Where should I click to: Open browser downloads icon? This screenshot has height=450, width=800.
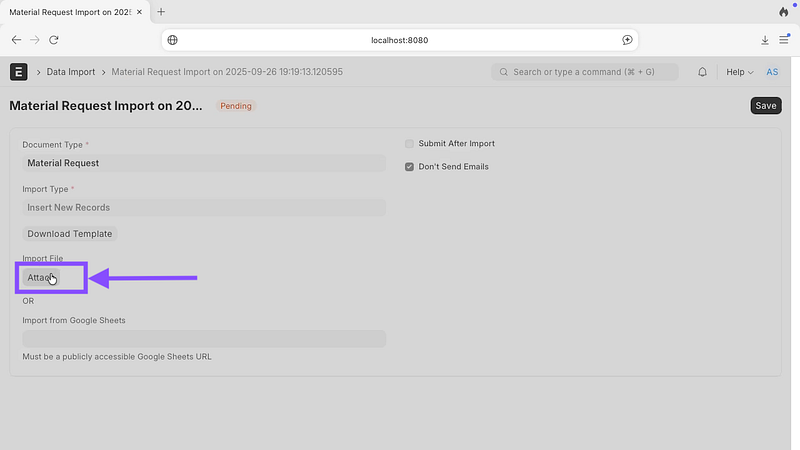pyautogui.click(x=765, y=40)
